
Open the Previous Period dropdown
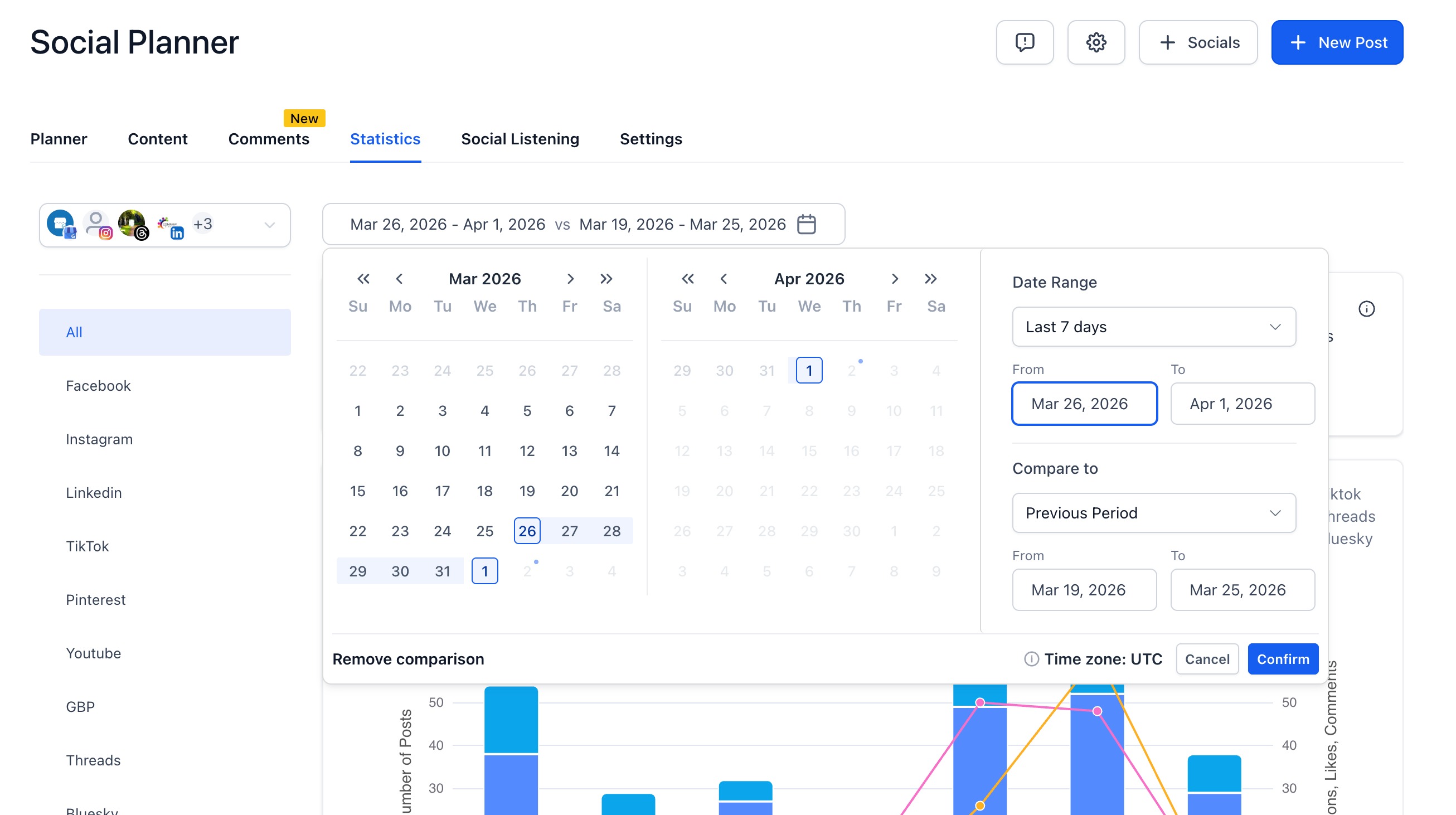pos(1154,513)
